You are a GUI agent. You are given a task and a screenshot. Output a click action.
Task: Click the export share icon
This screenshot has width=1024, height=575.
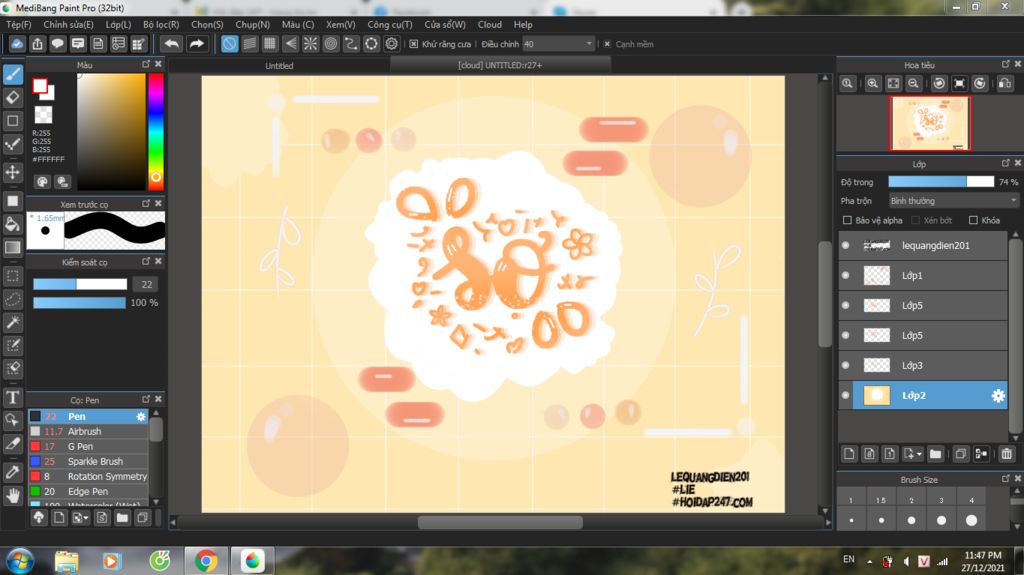click(37, 44)
